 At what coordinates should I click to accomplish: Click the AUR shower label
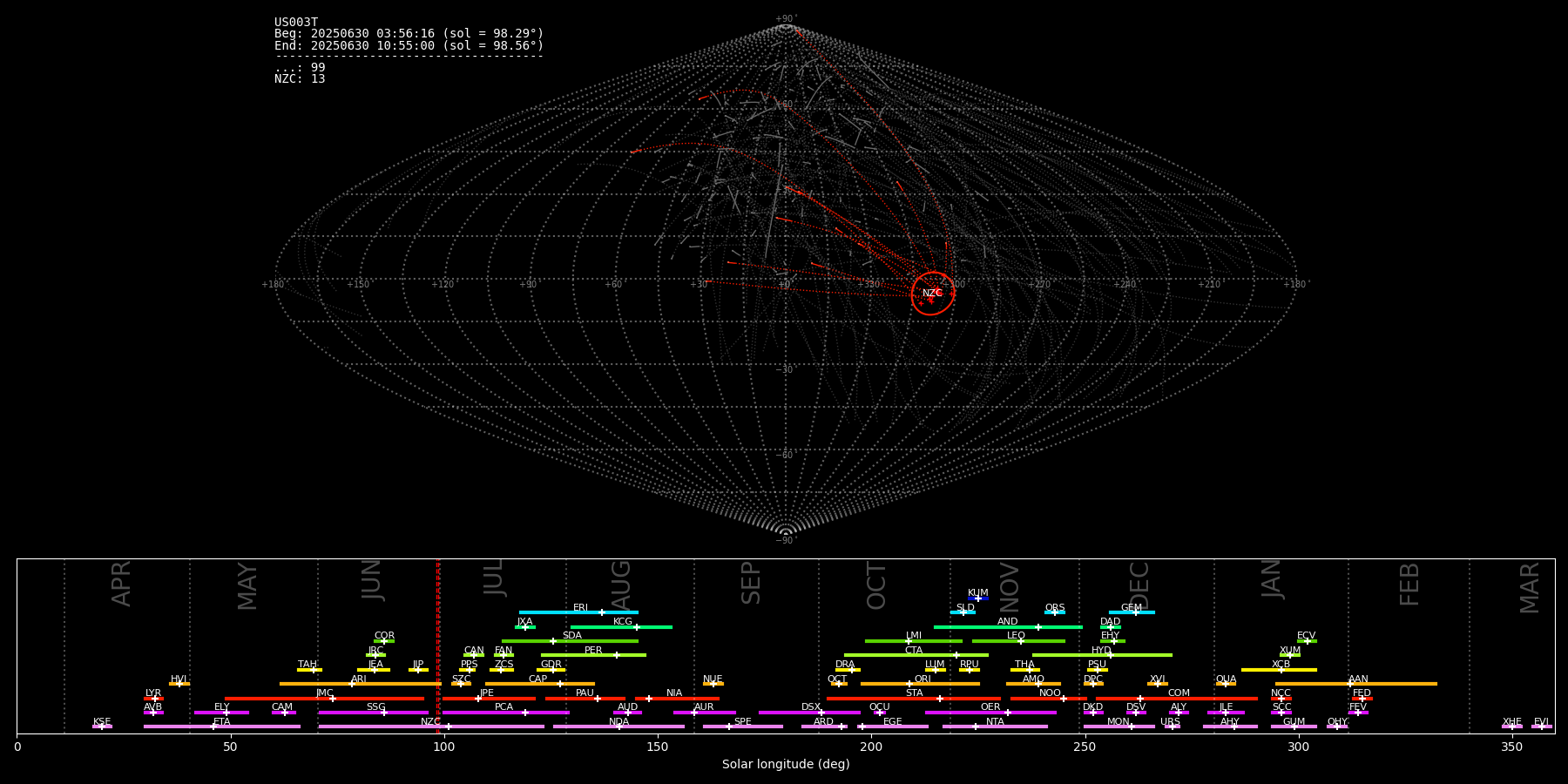[704, 707]
